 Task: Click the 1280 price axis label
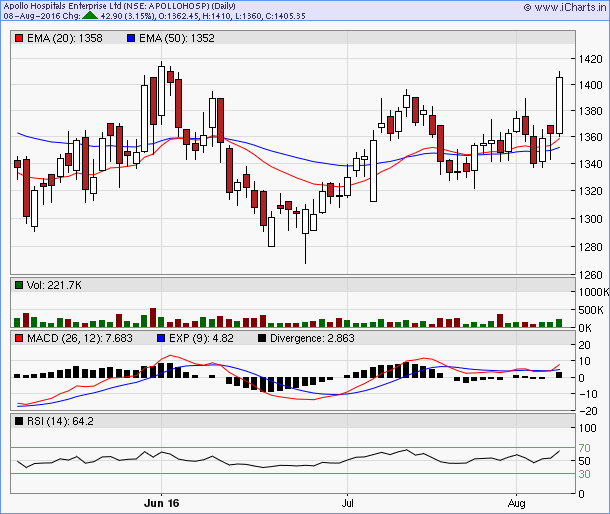591,247
